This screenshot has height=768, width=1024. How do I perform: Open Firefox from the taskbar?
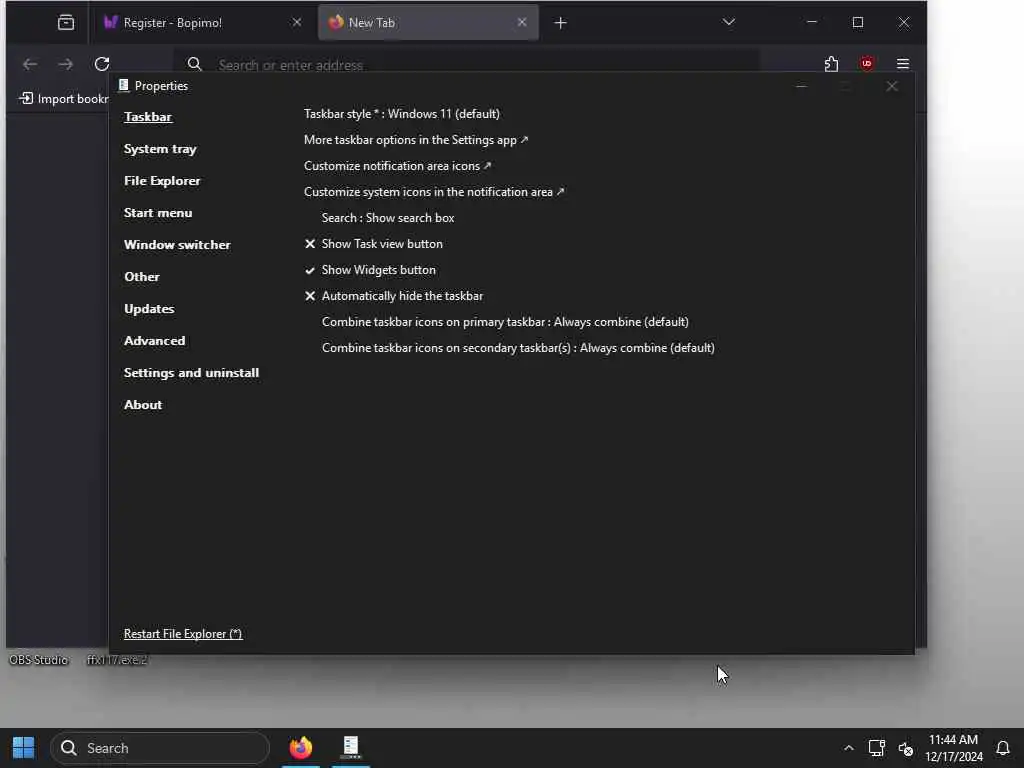[301, 747]
